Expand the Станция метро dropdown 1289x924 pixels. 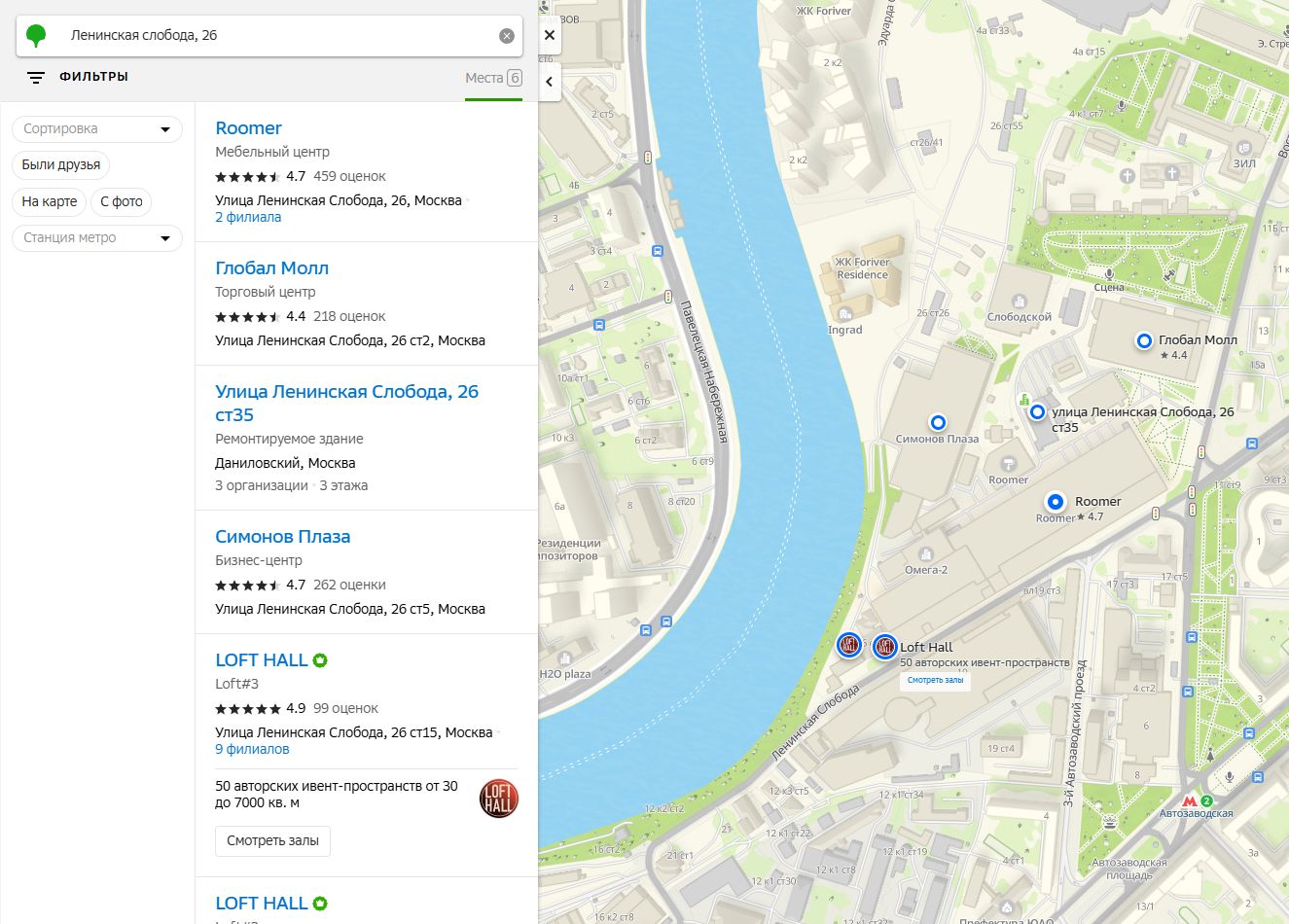tap(96, 238)
